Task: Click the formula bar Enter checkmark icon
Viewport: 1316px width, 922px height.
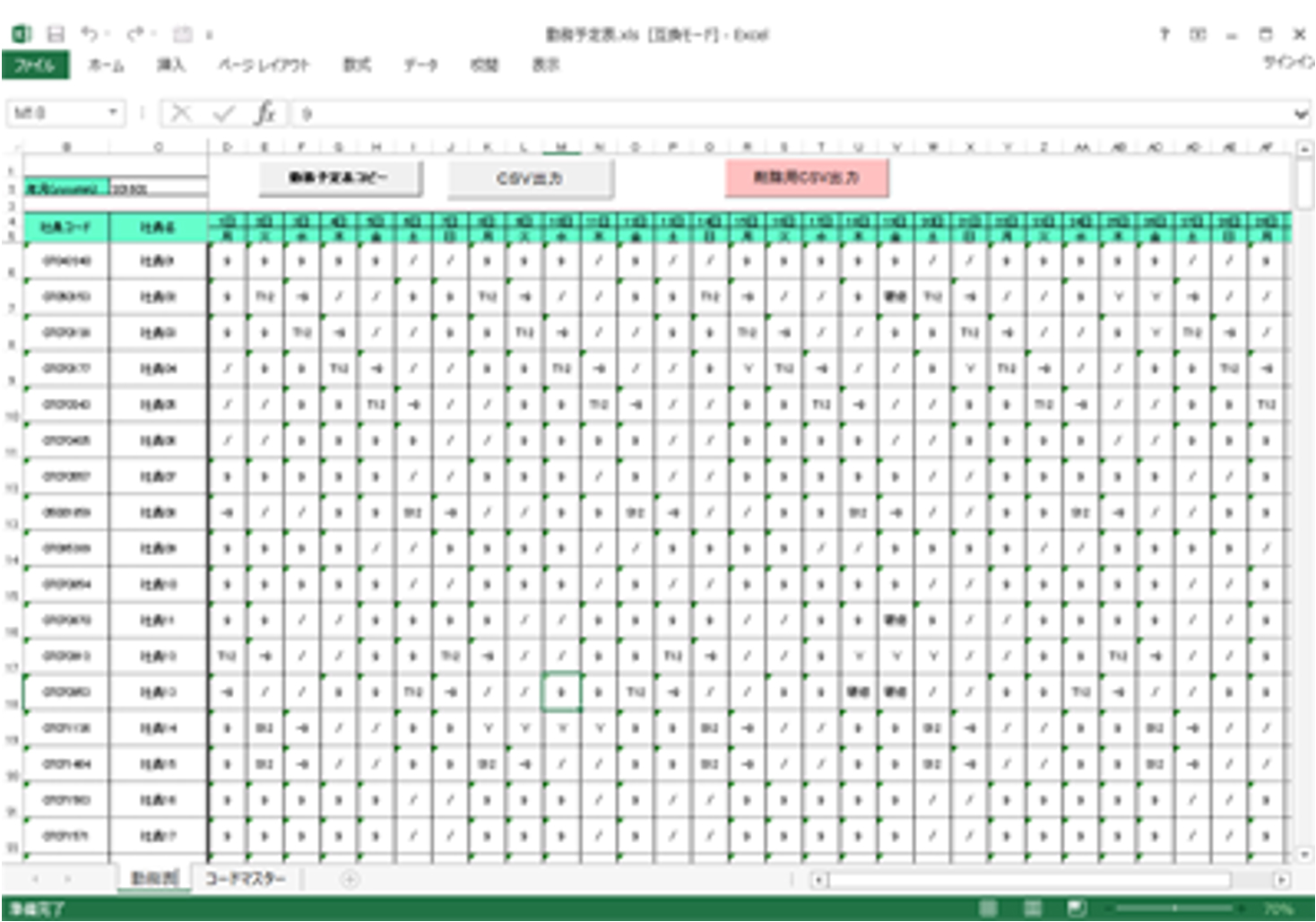Action: pyautogui.click(x=223, y=113)
